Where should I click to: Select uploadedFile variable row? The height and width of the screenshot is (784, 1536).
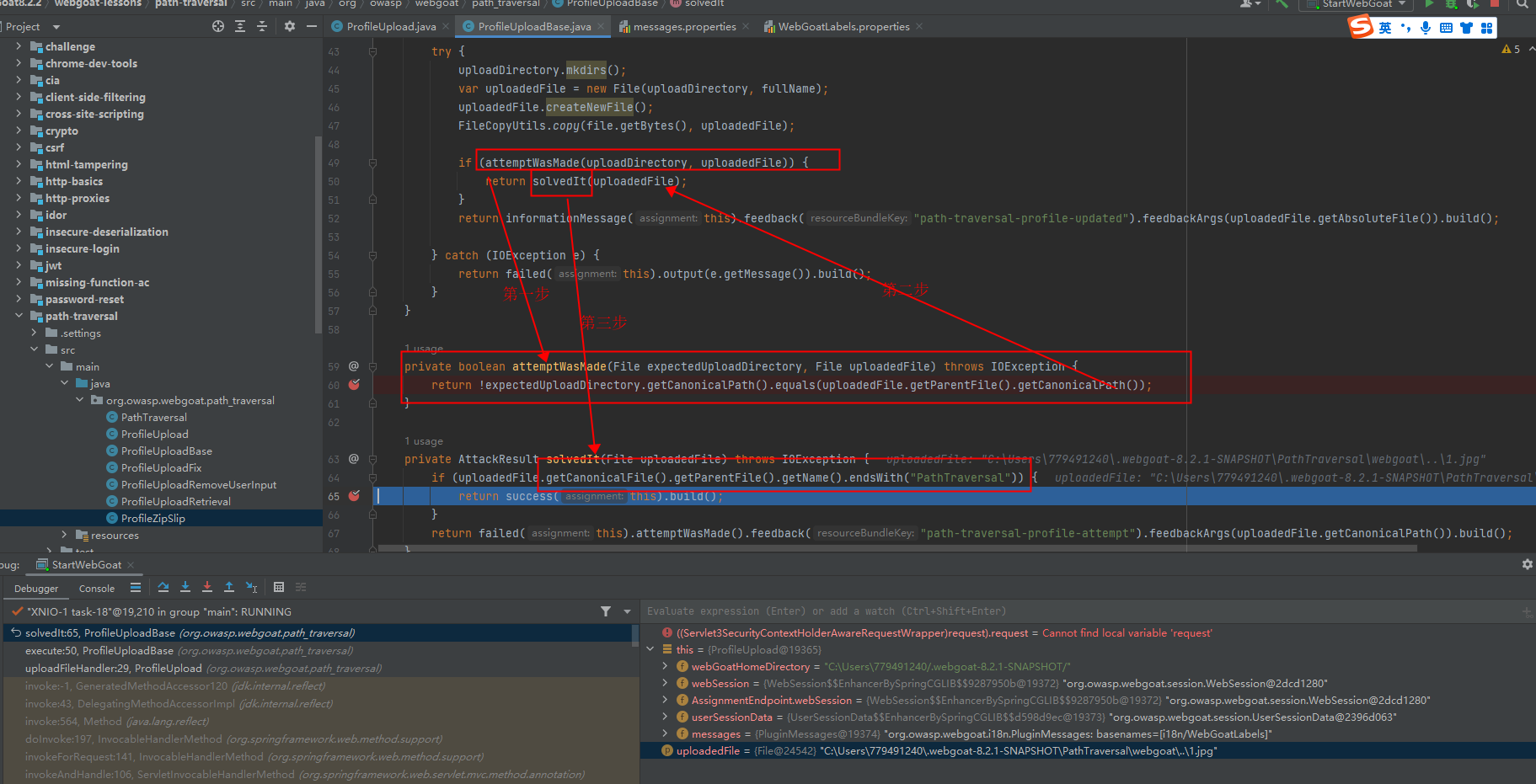[x=1088, y=750]
